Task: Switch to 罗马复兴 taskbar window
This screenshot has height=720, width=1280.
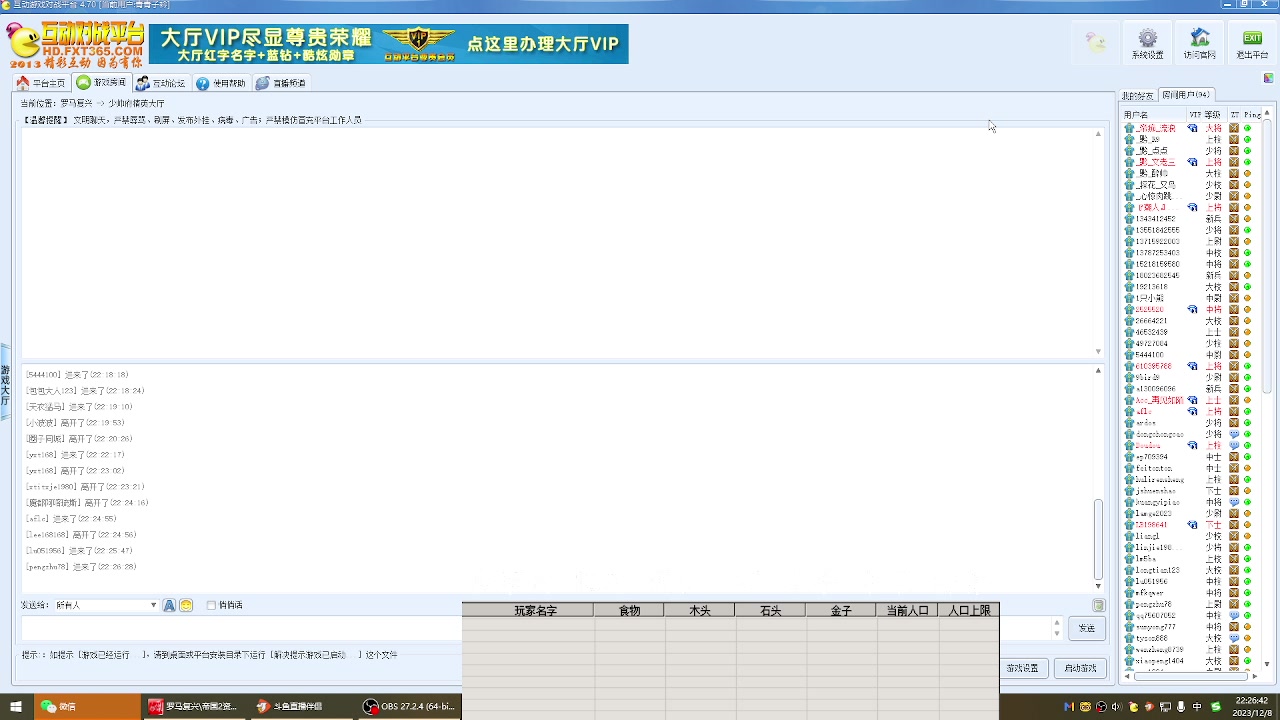Action: tap(194, 706)
